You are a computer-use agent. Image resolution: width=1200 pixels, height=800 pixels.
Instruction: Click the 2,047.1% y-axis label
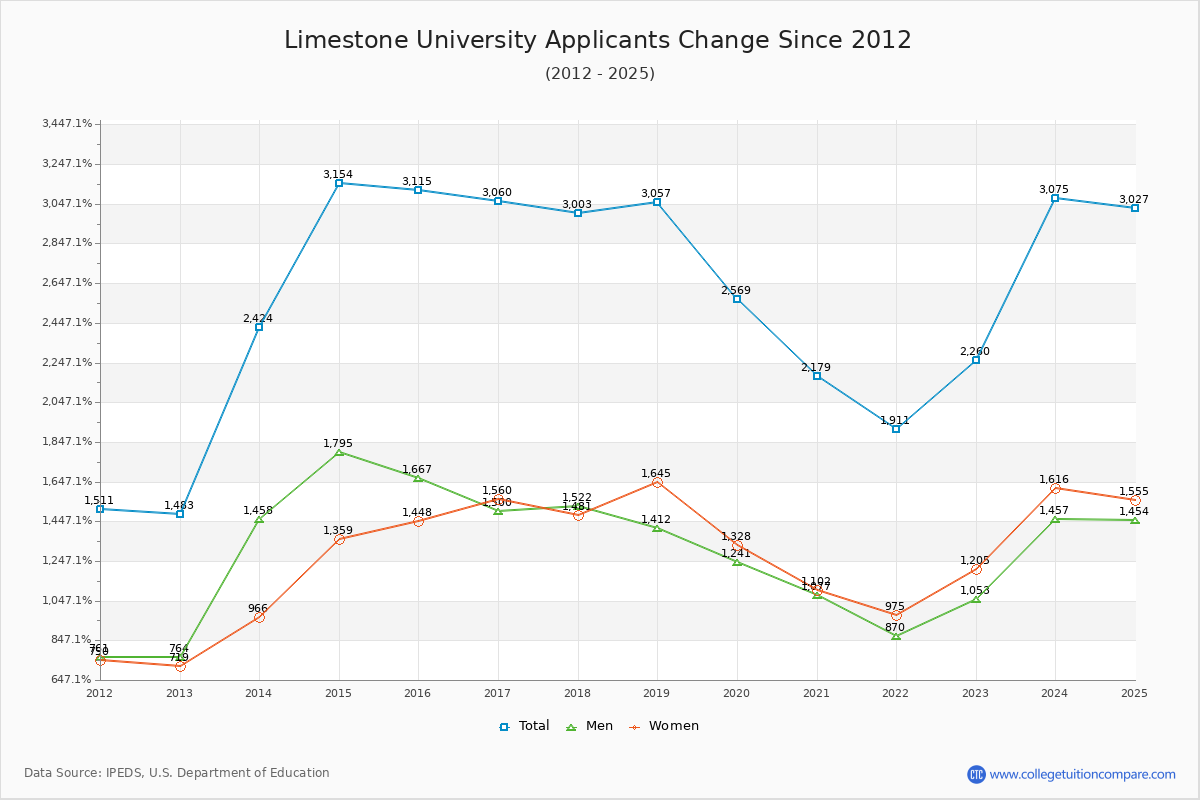click(67, 401)
